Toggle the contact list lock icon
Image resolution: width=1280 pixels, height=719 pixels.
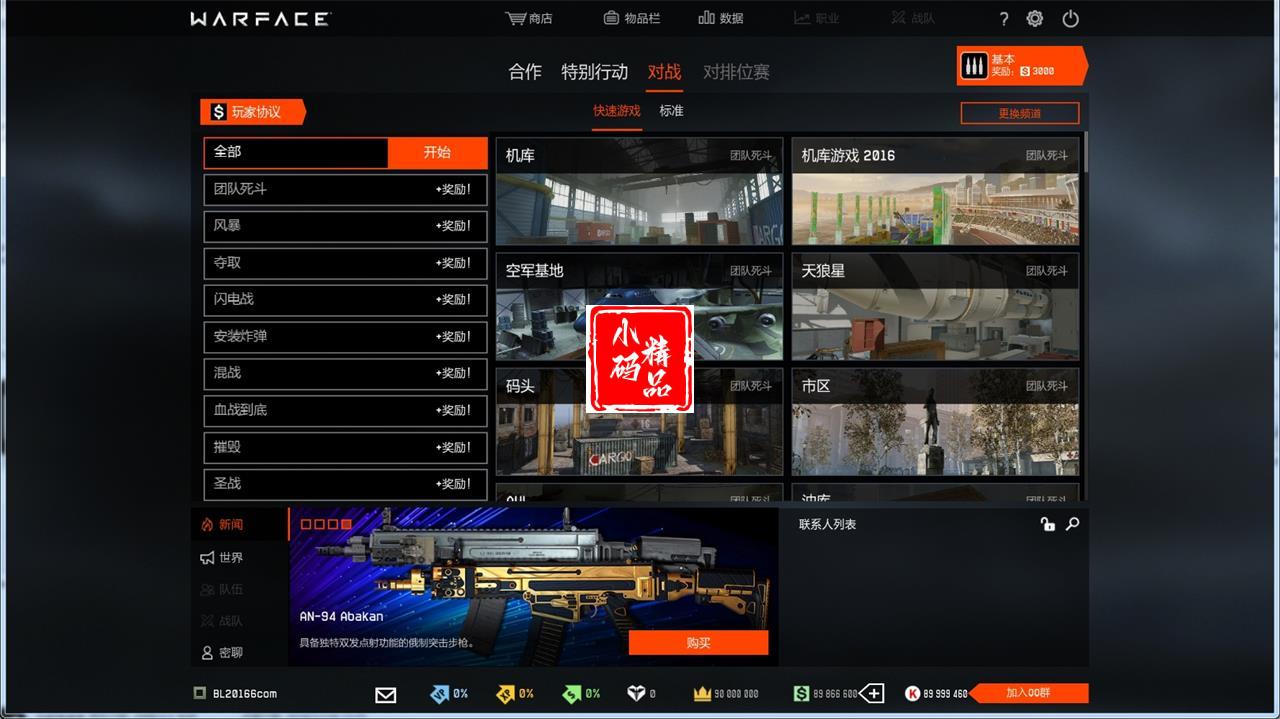point(1047,524)
